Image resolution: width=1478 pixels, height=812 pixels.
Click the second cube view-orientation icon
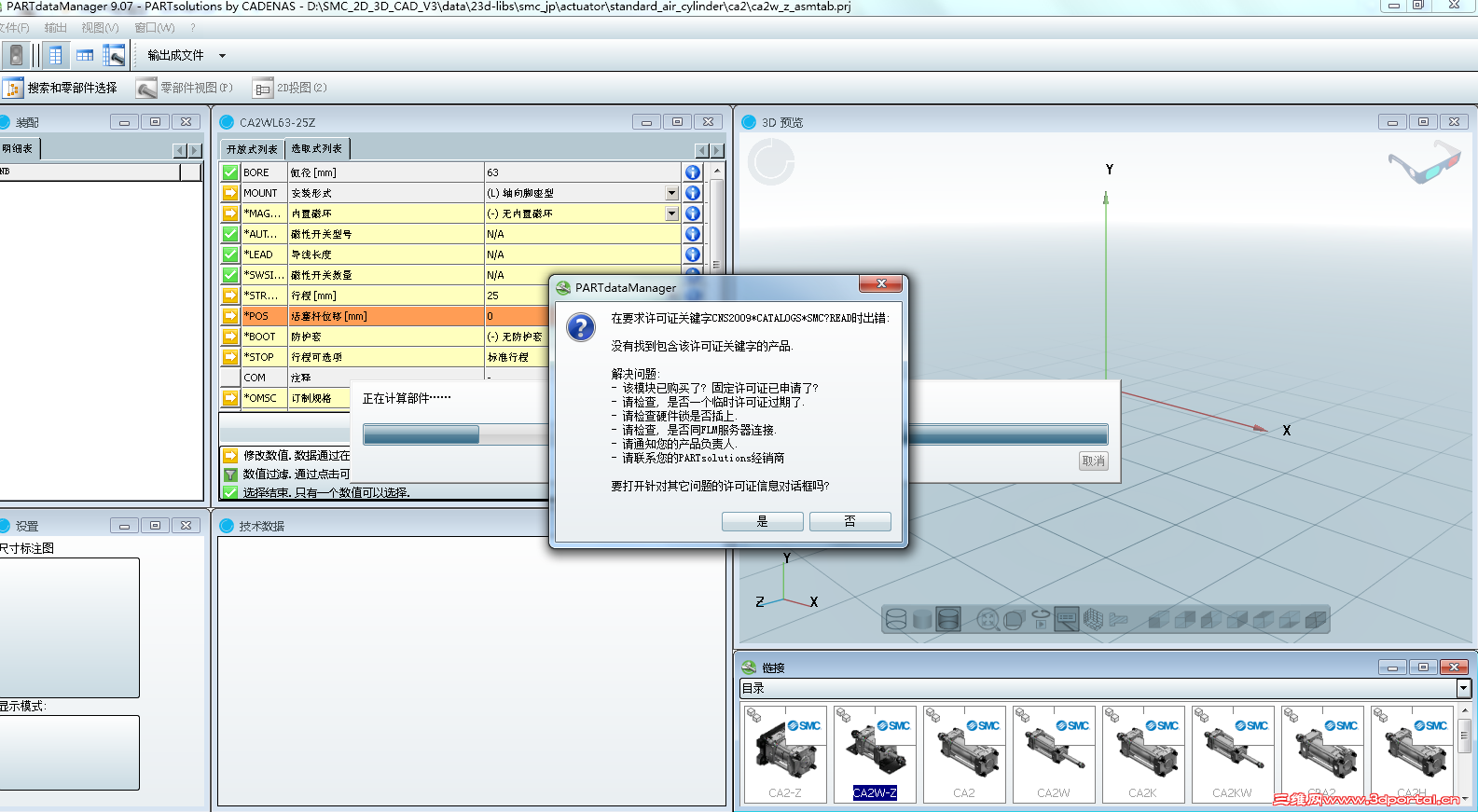(1185, 619)
